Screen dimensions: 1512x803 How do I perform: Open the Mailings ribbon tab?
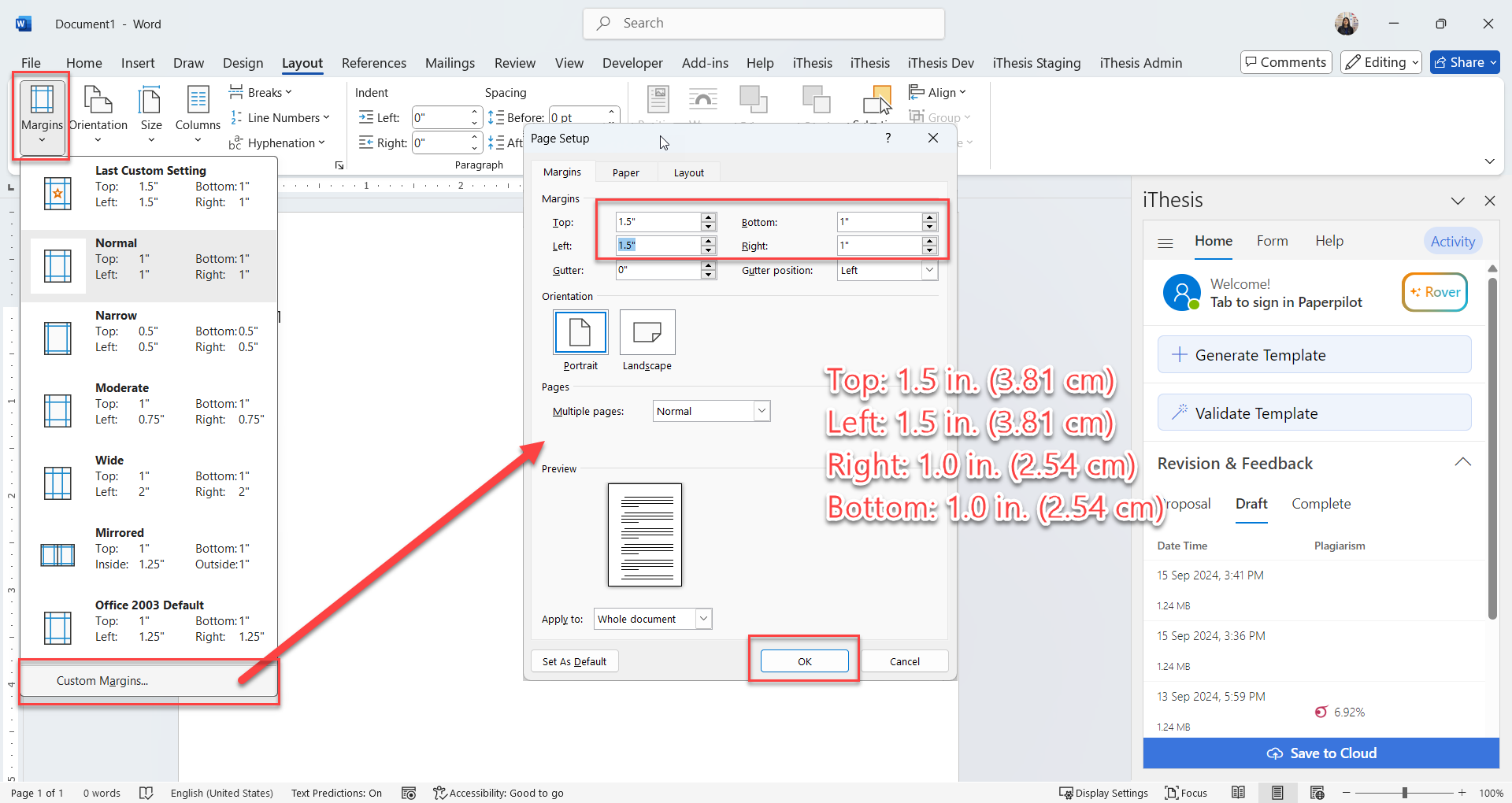tap(450, 63)
